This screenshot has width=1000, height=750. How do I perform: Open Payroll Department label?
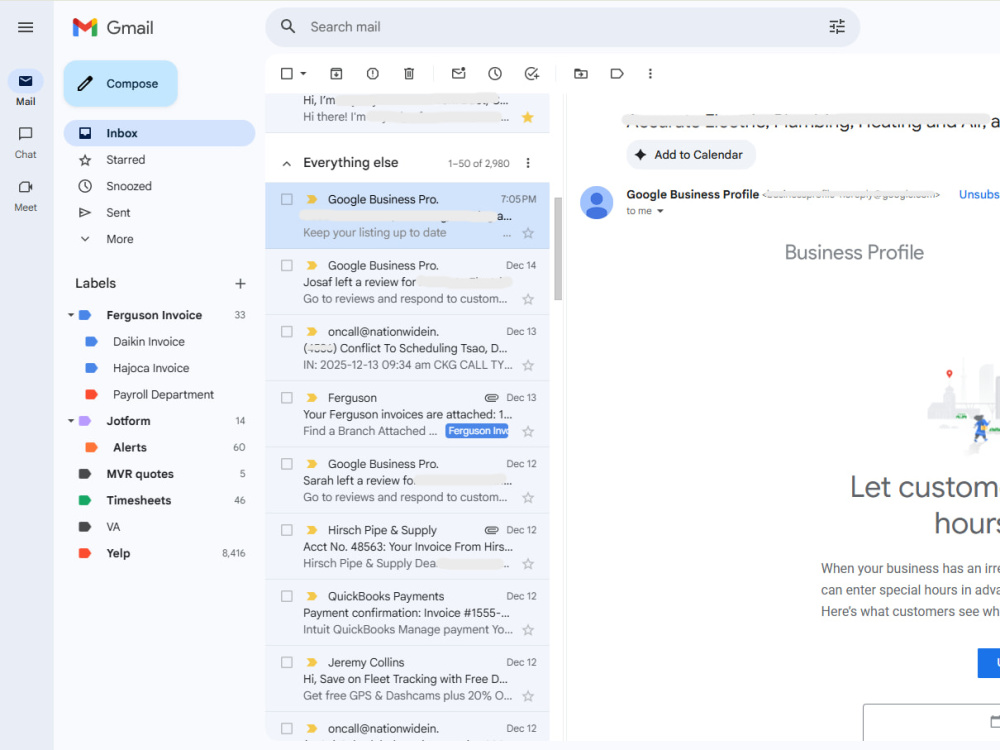coord(159,395)
